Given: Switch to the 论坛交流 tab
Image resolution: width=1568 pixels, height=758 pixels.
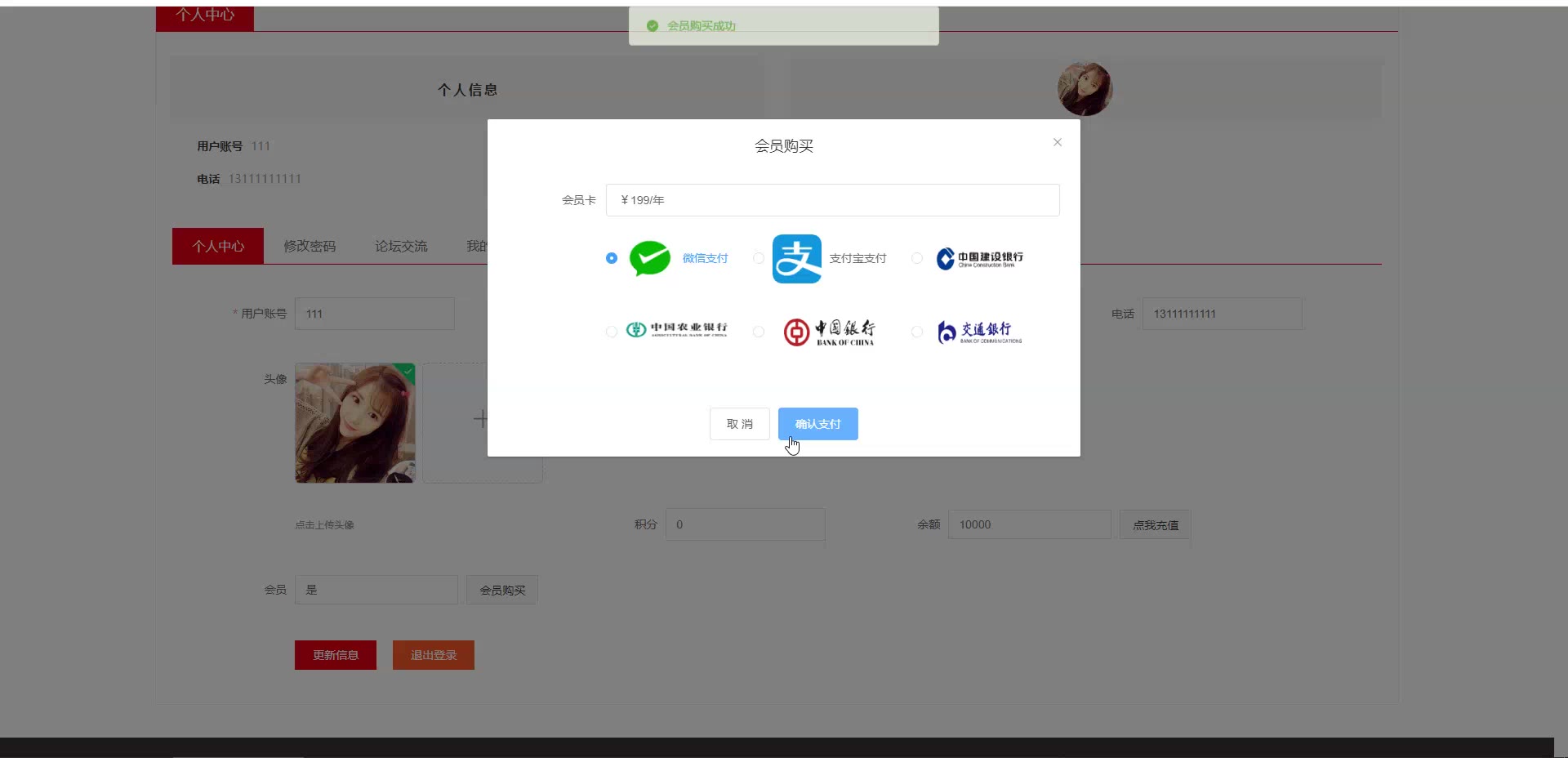Looking at the screenshot, I should 401,246.
